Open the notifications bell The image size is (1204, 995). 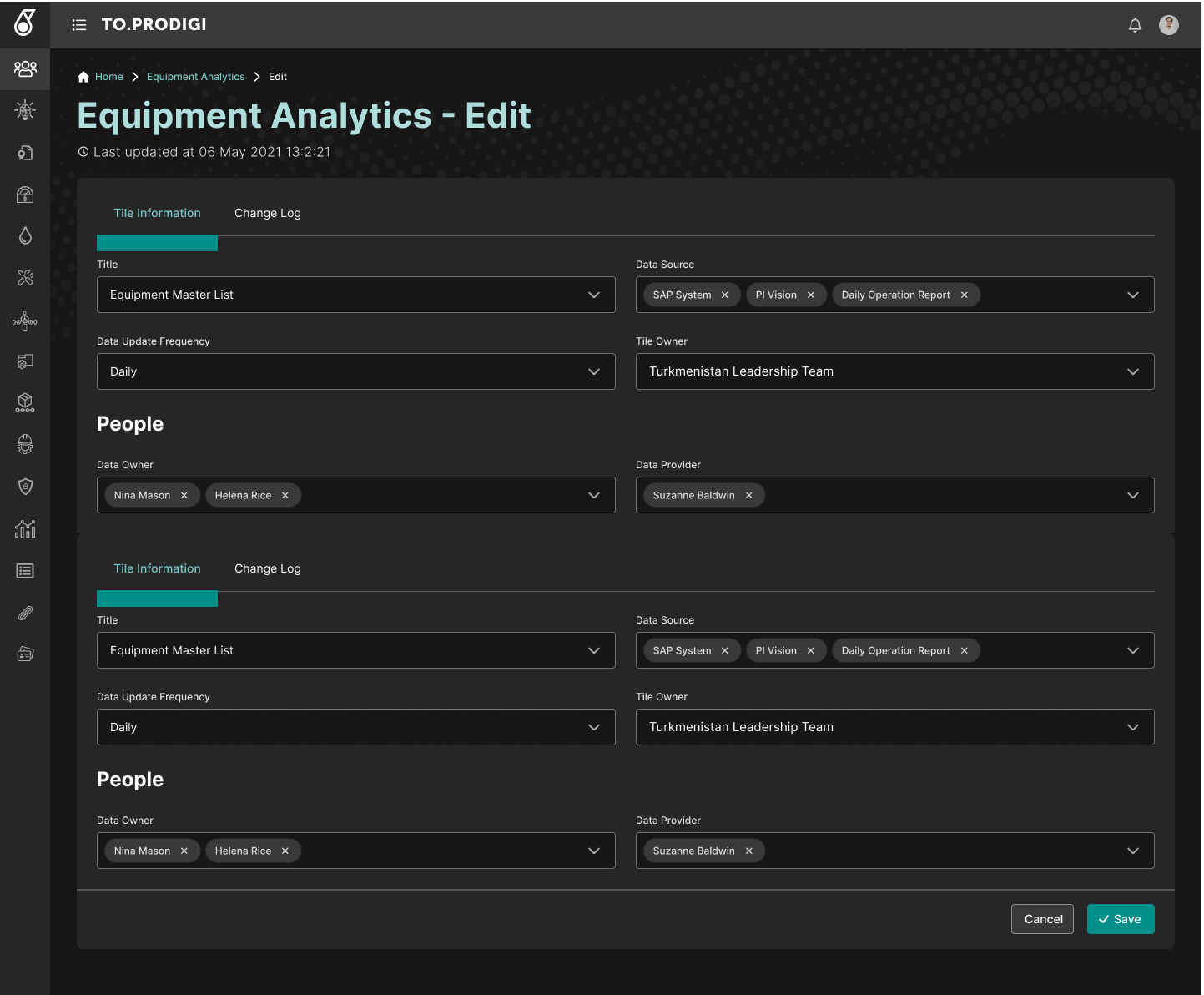pos(1135,25)
